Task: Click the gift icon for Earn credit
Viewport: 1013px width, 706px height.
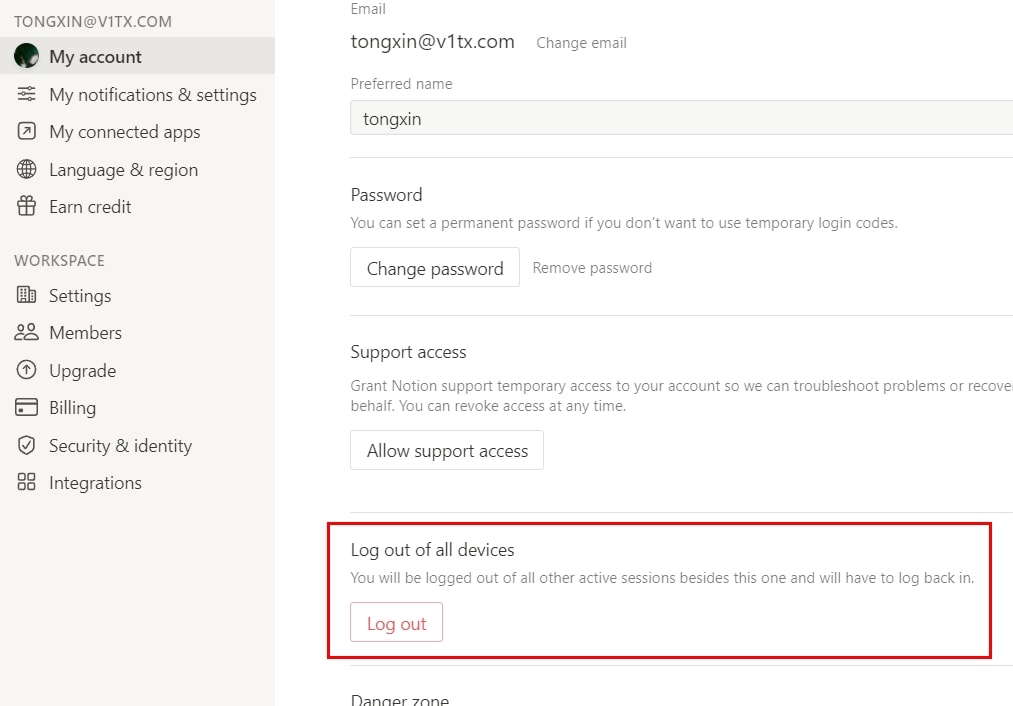Action: pos(27,206)
